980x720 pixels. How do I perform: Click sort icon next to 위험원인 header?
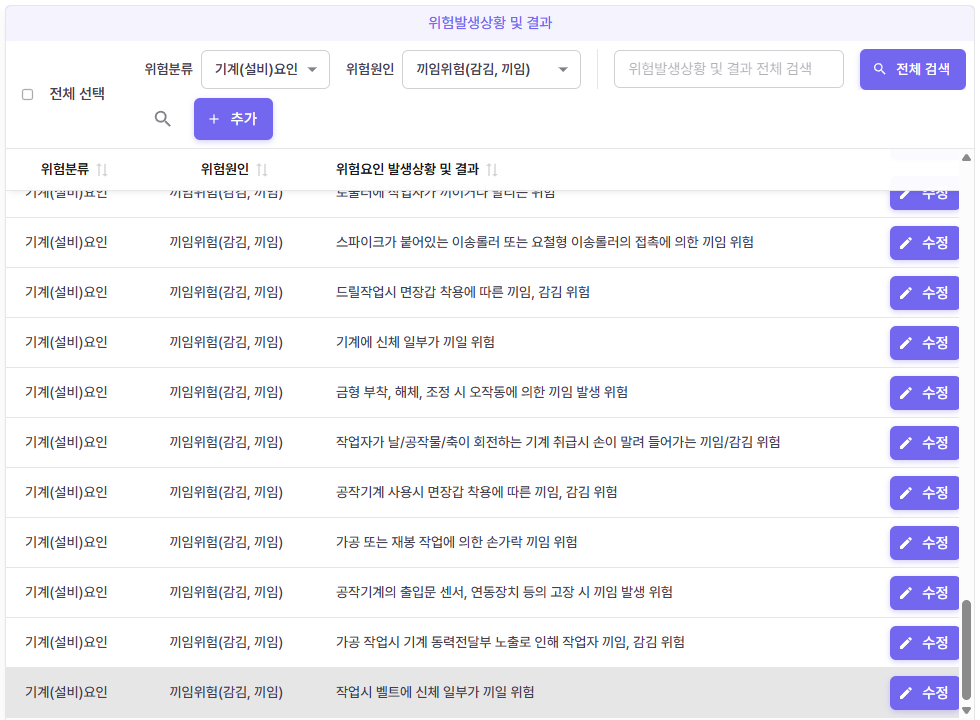(262, 170)
